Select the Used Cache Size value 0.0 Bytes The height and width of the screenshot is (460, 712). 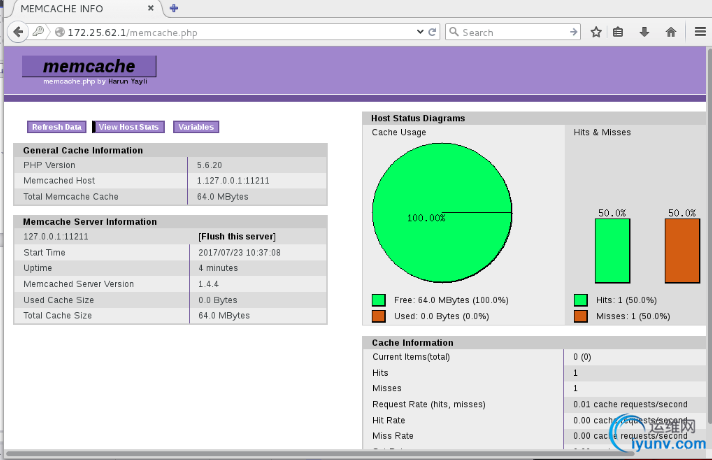[x=218, y=300]
